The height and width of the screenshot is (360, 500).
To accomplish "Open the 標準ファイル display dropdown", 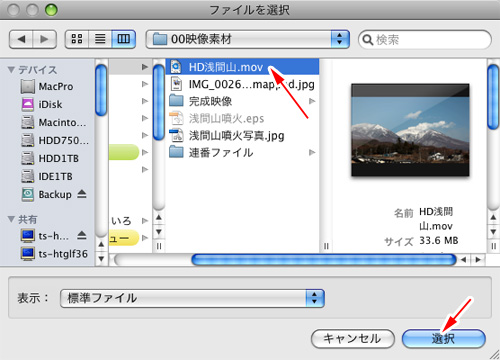I will (192, 298).
